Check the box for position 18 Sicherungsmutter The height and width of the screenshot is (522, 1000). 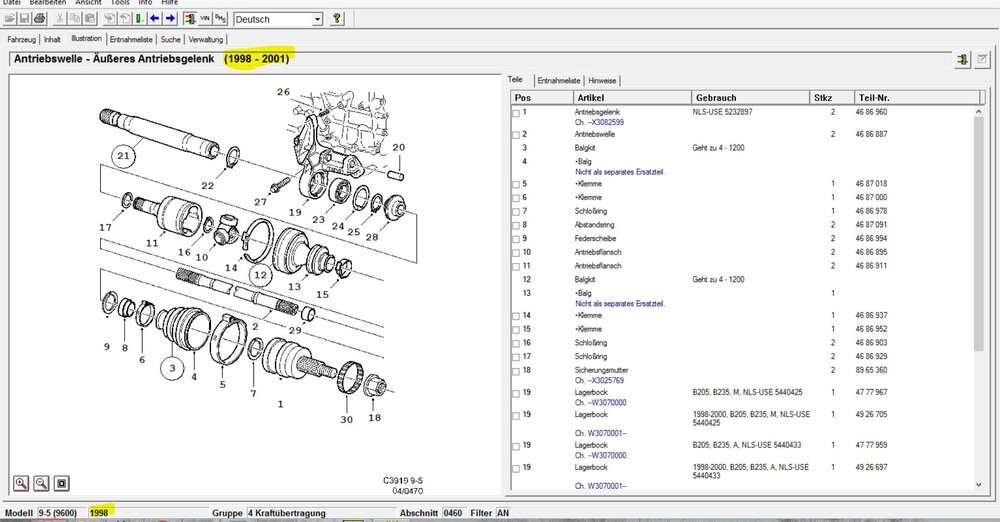point(515,371)
